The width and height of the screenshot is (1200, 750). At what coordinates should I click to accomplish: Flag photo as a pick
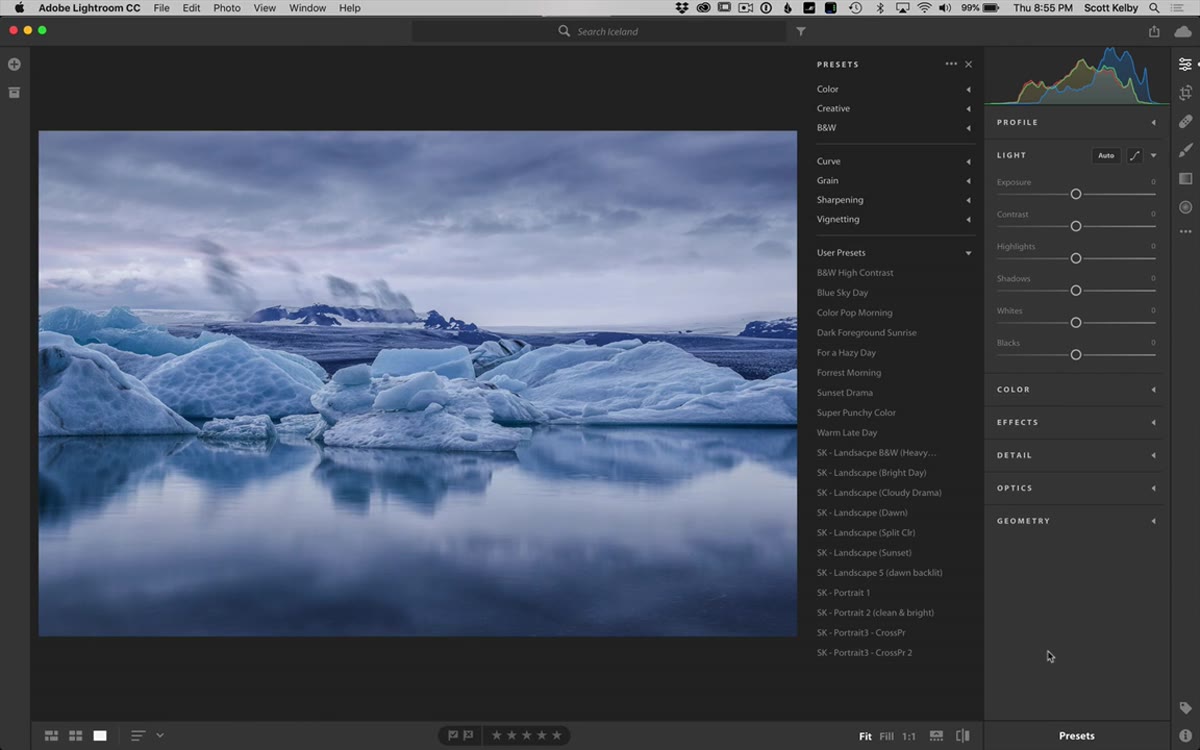[453, 735]
